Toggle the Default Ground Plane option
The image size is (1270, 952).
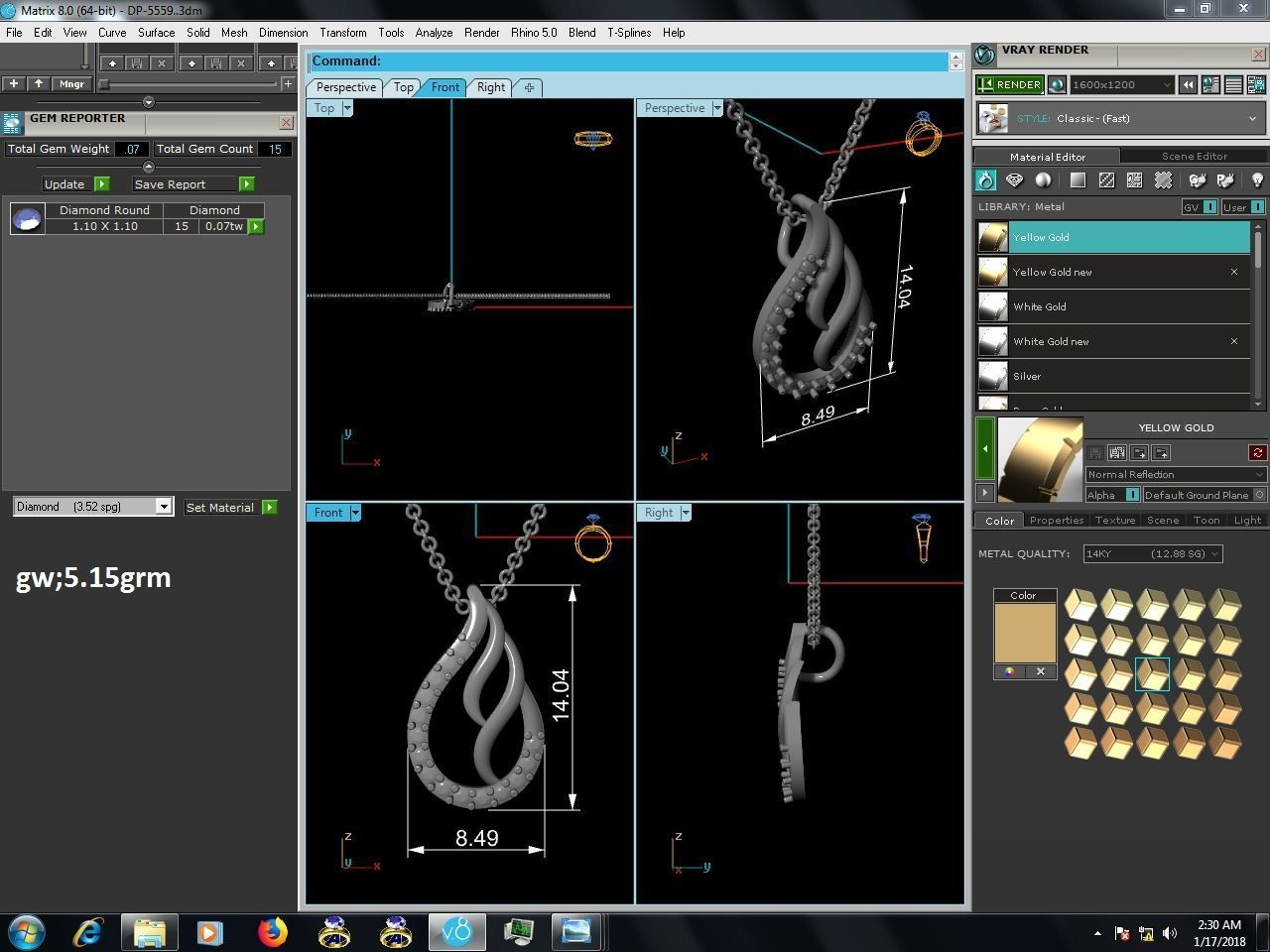click(x=1205, y=495)
